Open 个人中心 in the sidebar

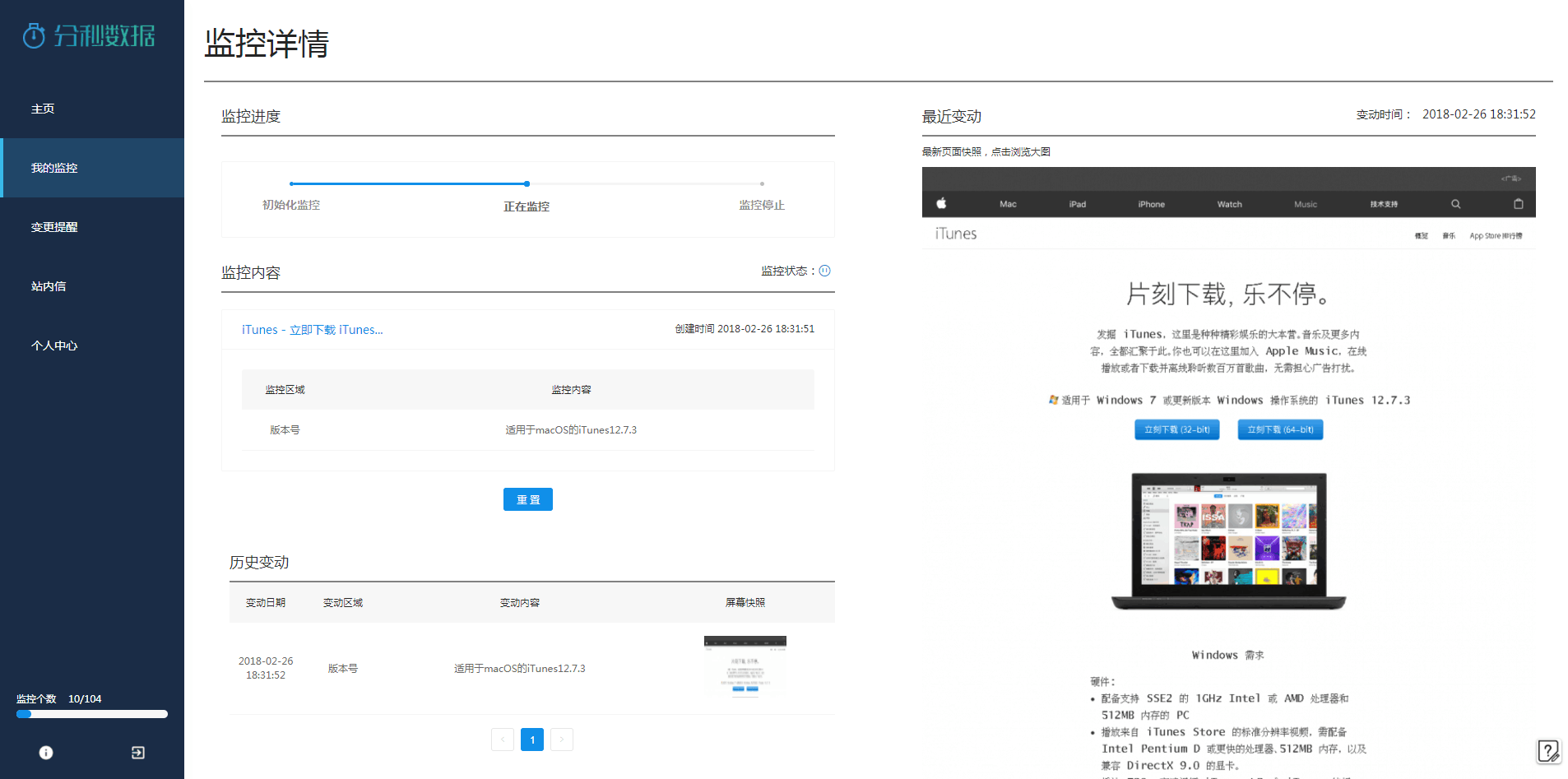(92, 345)
